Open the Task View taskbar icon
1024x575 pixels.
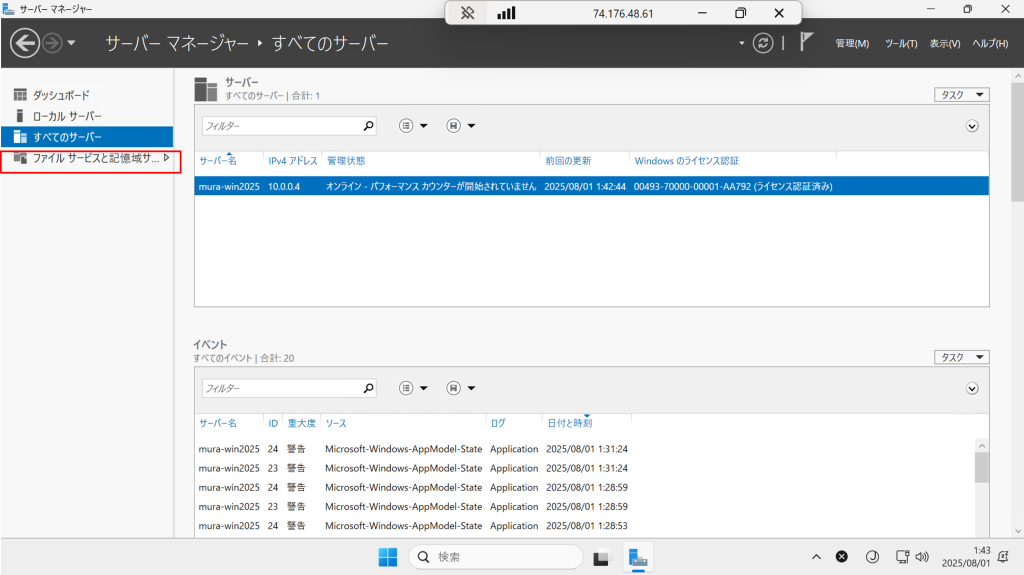601,557
